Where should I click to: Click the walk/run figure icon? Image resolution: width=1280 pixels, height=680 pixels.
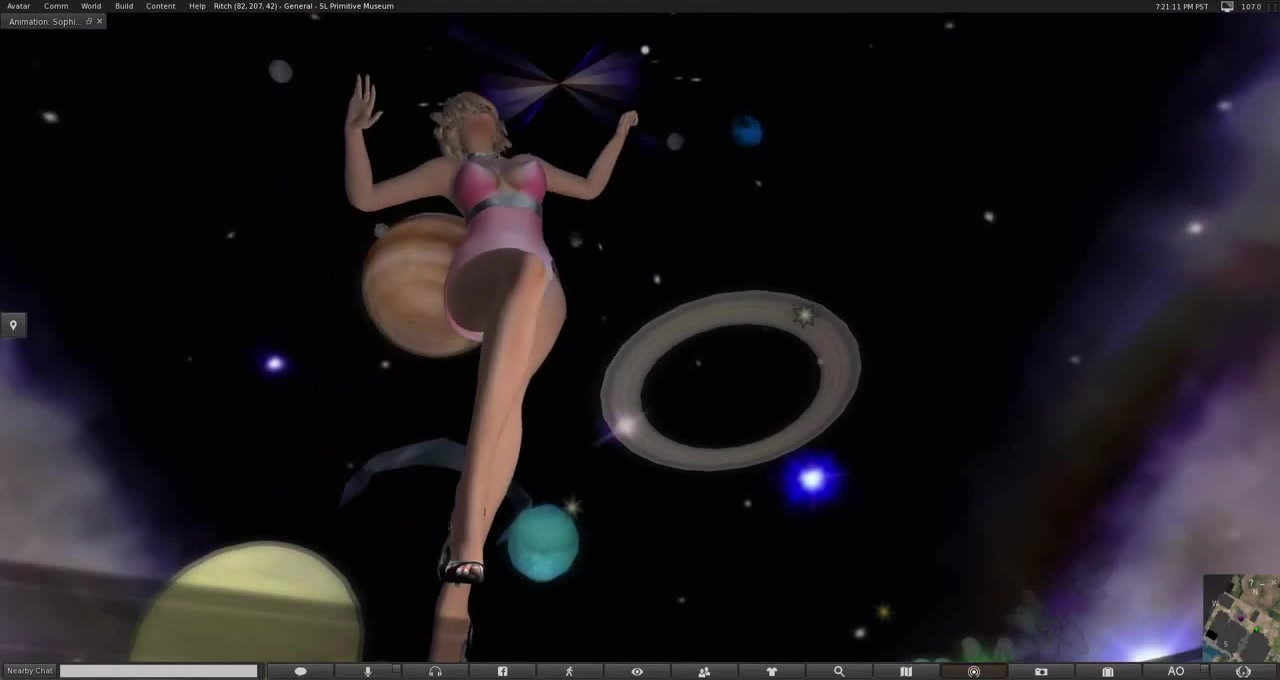(569, 671)
